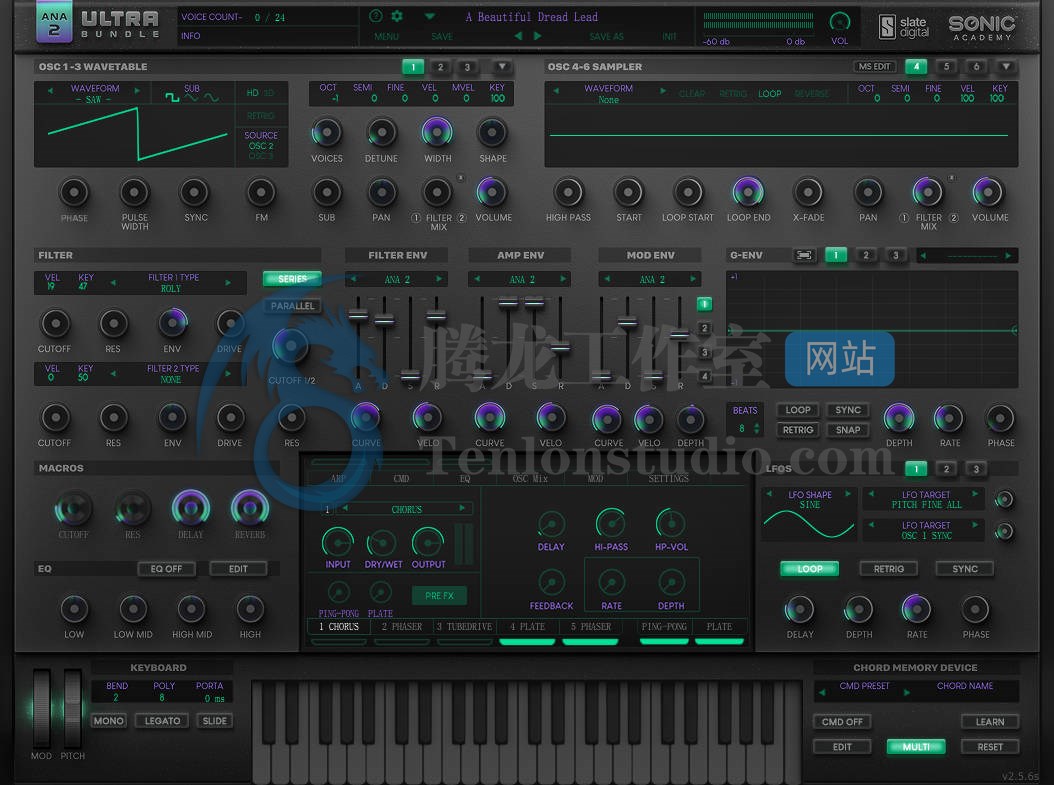Expand the OSC 4-6 Sampler dropdown arrow
Viewport: 1054px width, 785px height.
point(1006,67)
